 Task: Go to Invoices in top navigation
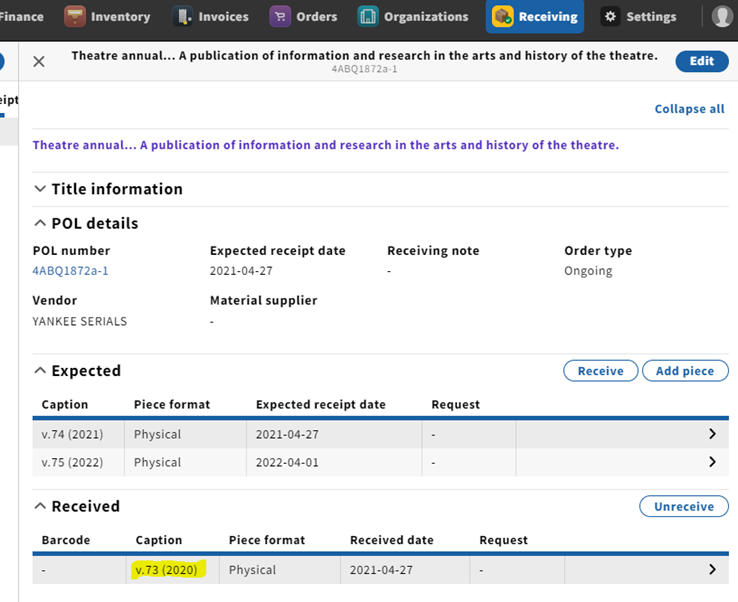pos(224,16)
